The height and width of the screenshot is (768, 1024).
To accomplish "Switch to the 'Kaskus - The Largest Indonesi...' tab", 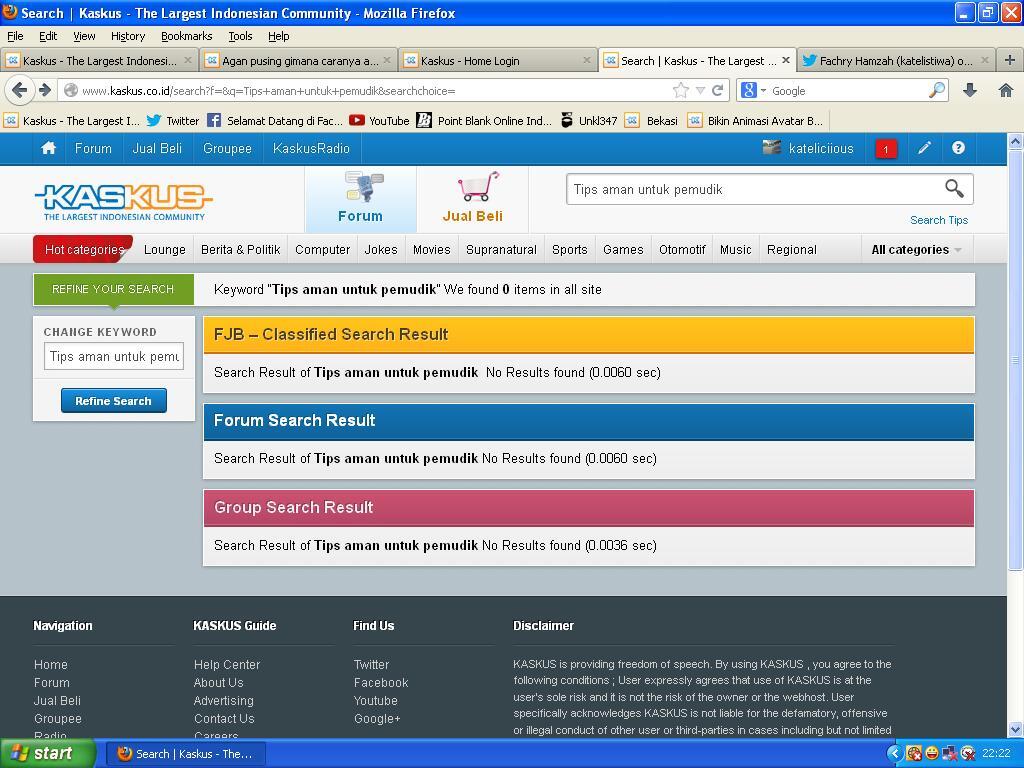I will coord(99,60).
